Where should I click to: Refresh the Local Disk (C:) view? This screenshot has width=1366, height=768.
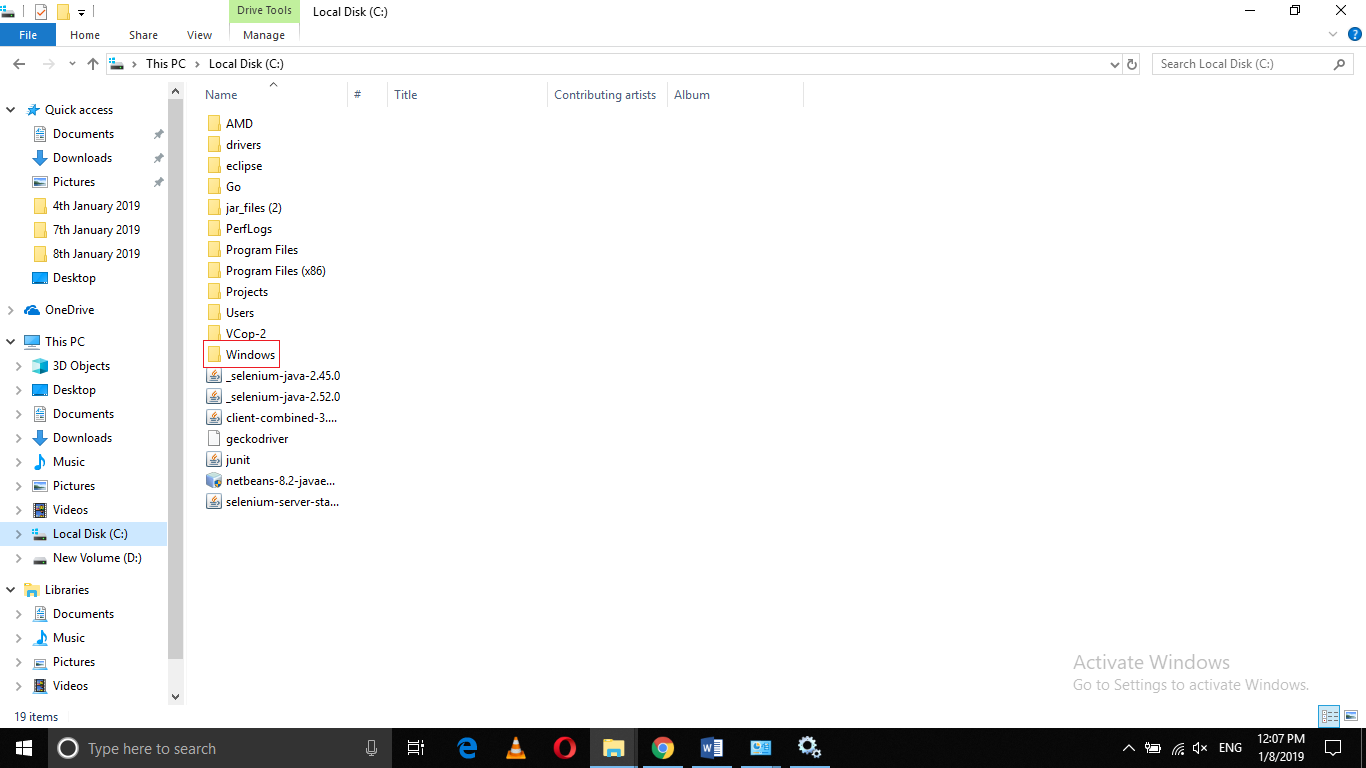1131,63
